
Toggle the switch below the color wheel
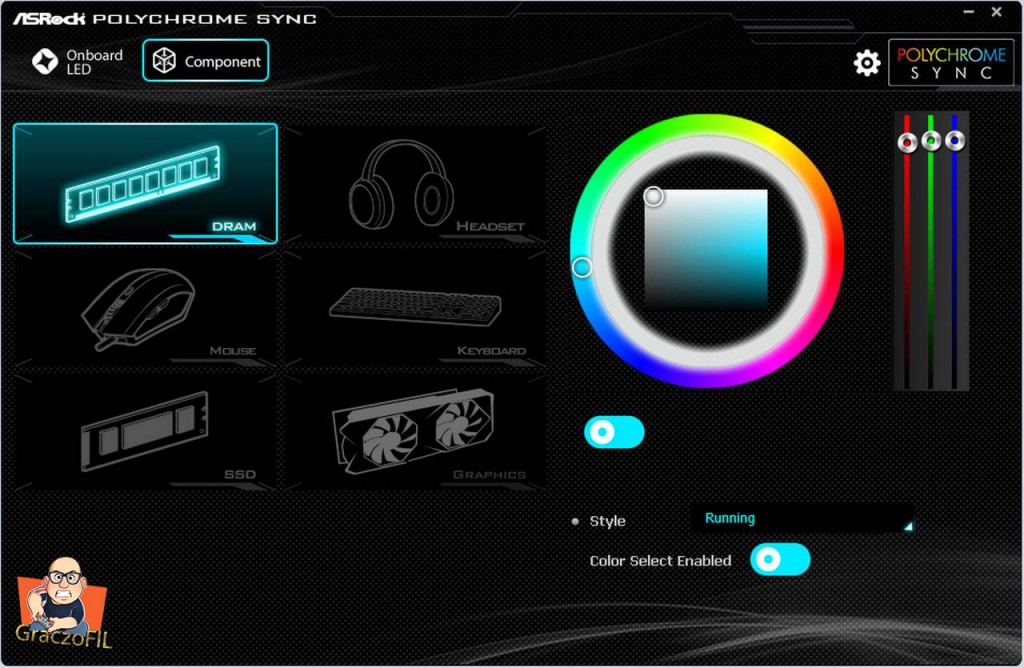614,432
